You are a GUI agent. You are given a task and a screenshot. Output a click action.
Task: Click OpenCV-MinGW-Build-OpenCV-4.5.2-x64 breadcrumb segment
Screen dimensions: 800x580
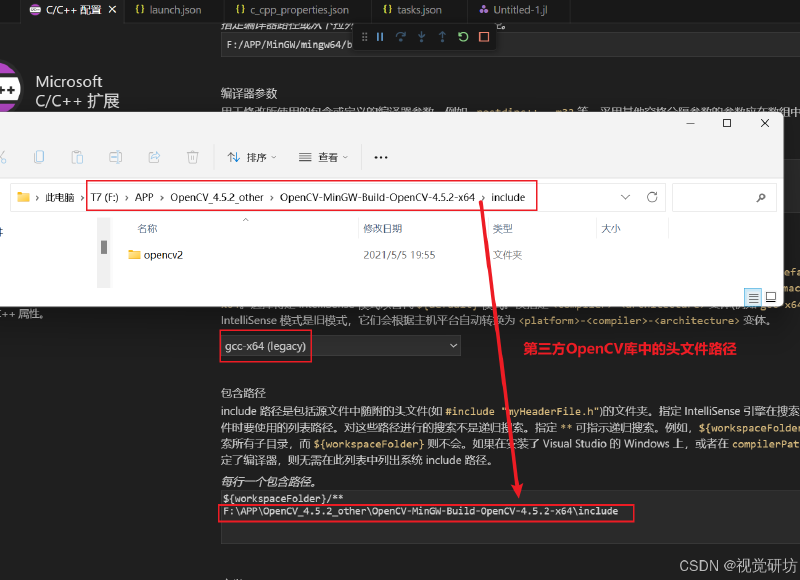[377, 197]
